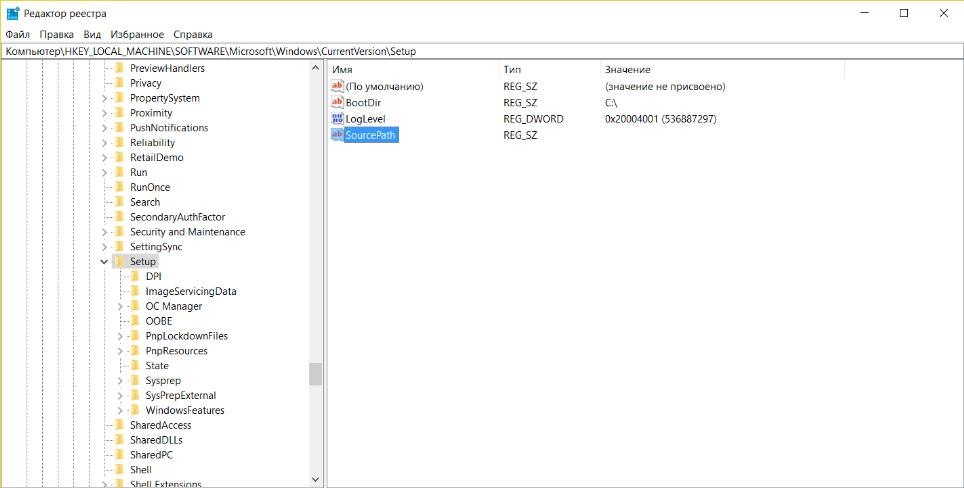Click the SharedPC folder icon
The image size is (964, 488).
click(120, 455)
